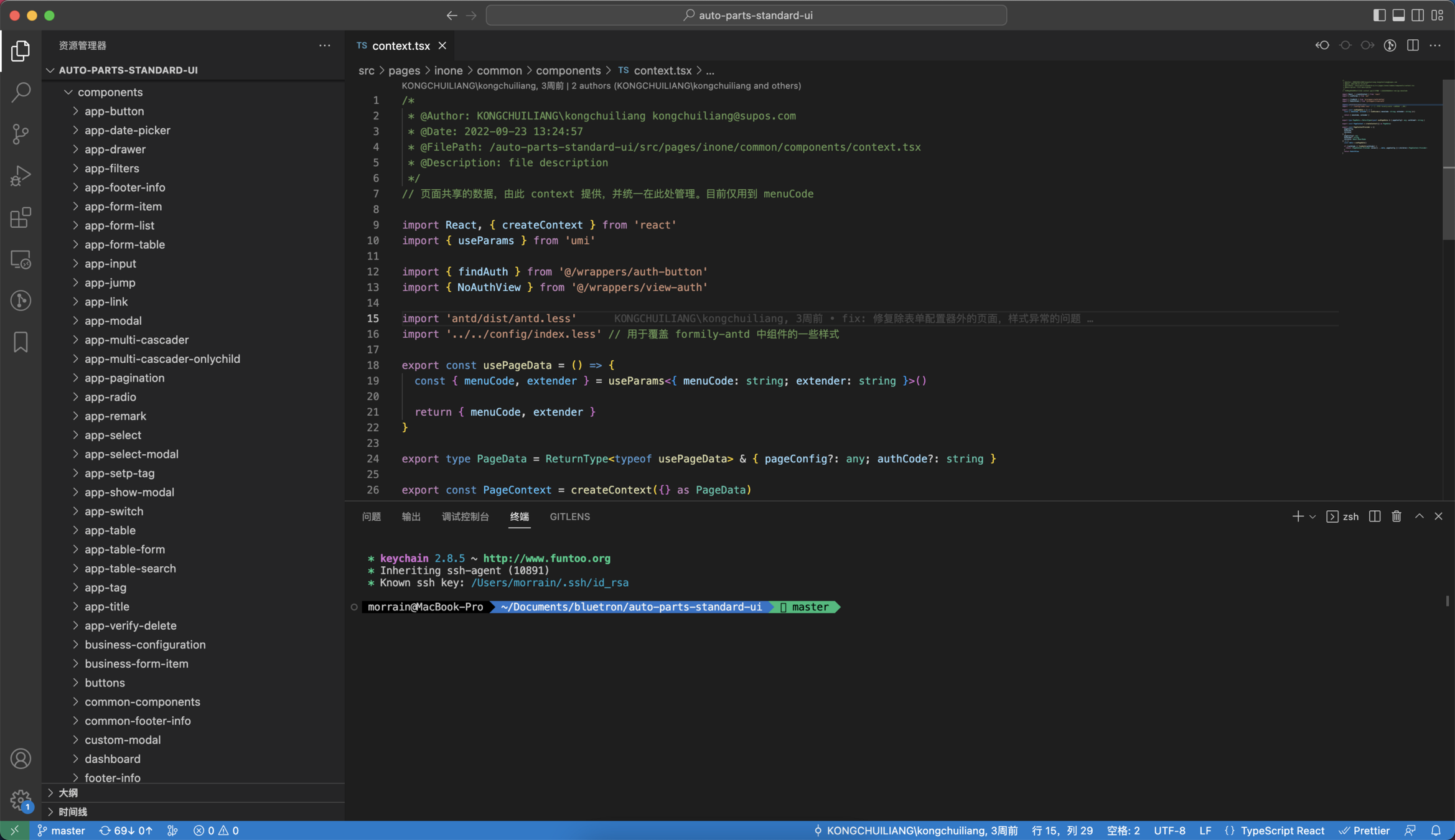Click the split editor right icon

[1413, 45]
